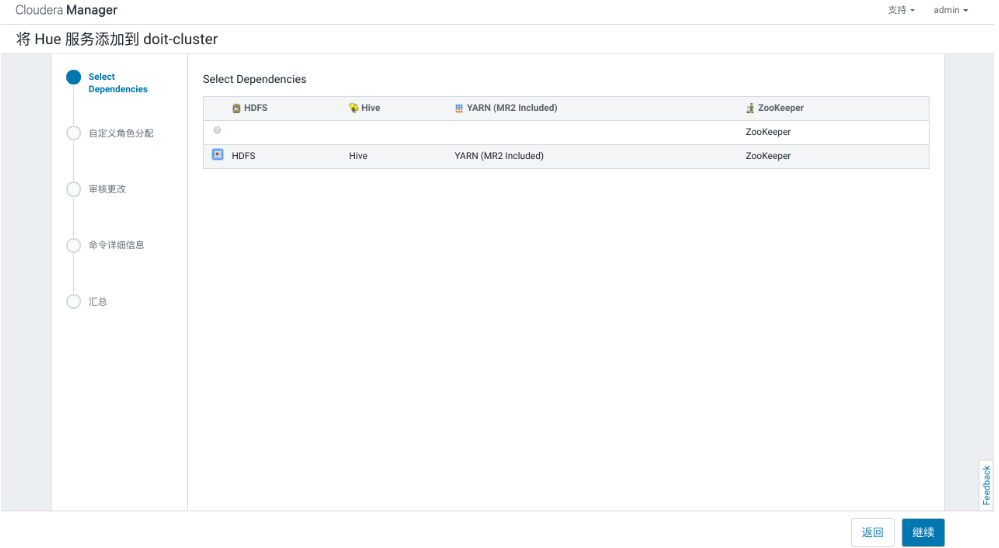This screenshot has width=999, height=548.
Task: Click the YARN icon in table header
Action: click(x=459, y=108)
